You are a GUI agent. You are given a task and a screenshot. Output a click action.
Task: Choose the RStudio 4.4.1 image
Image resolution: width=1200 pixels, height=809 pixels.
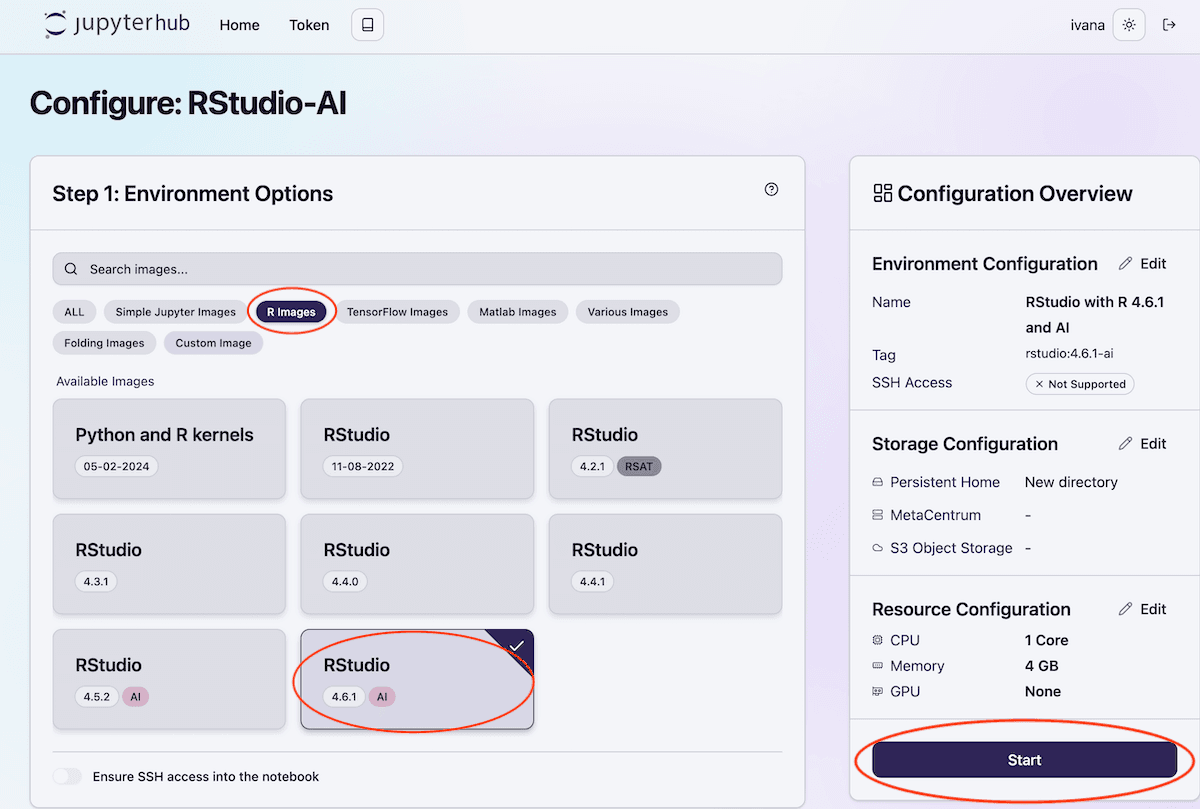point(665,564)
